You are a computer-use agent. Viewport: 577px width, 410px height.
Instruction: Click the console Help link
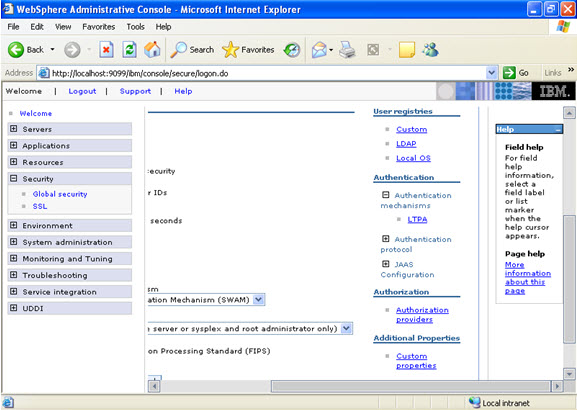click(183, 91)
